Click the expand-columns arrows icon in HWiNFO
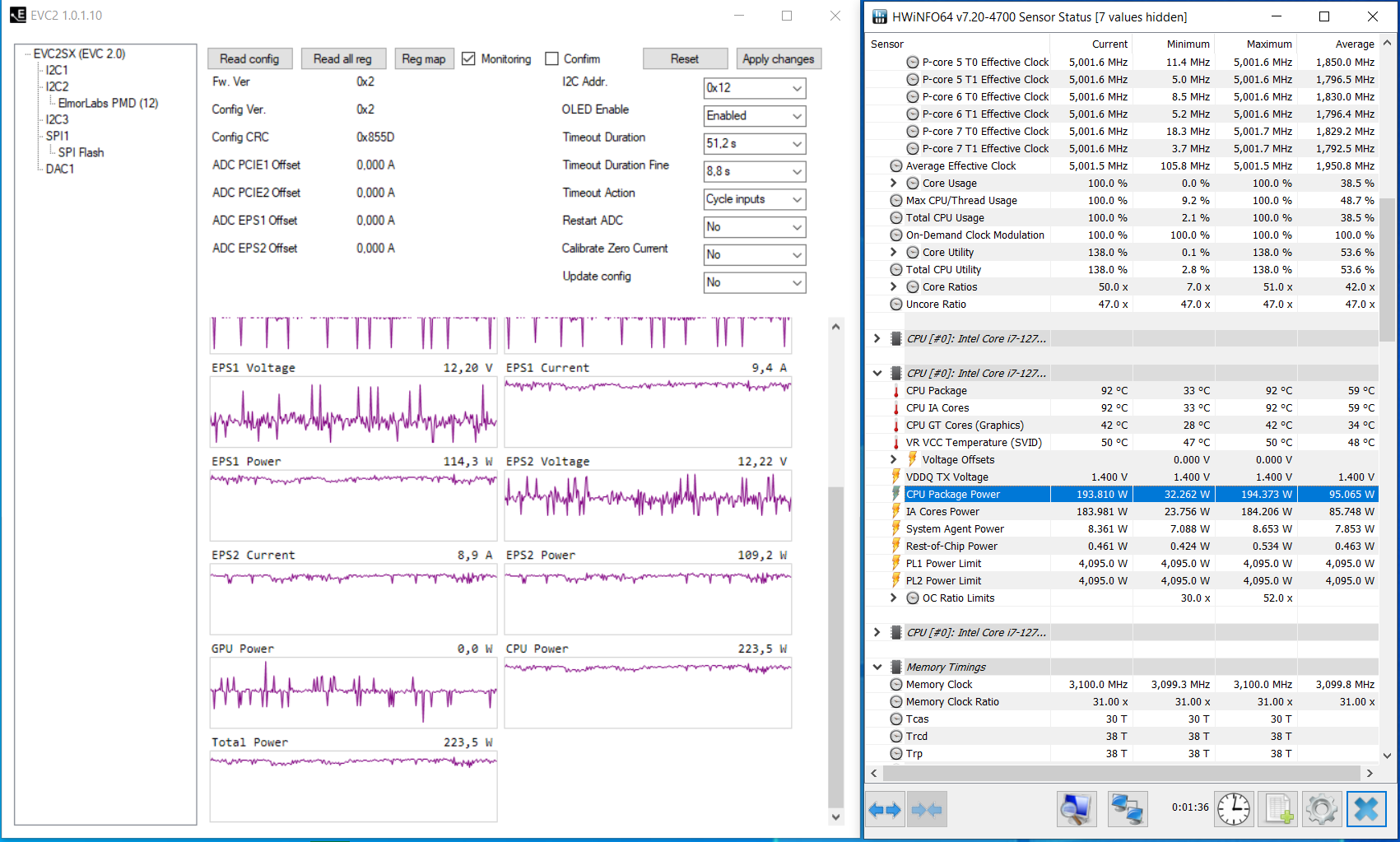 click(x=886, y=810)
